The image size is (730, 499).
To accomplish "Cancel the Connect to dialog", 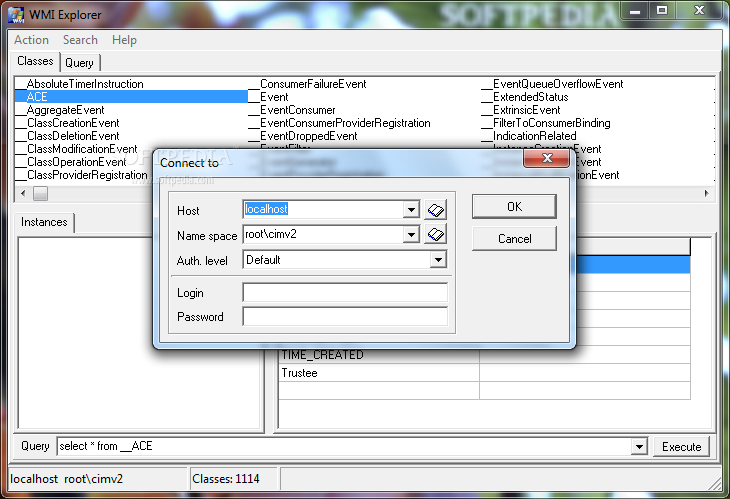I will point(514,239).
